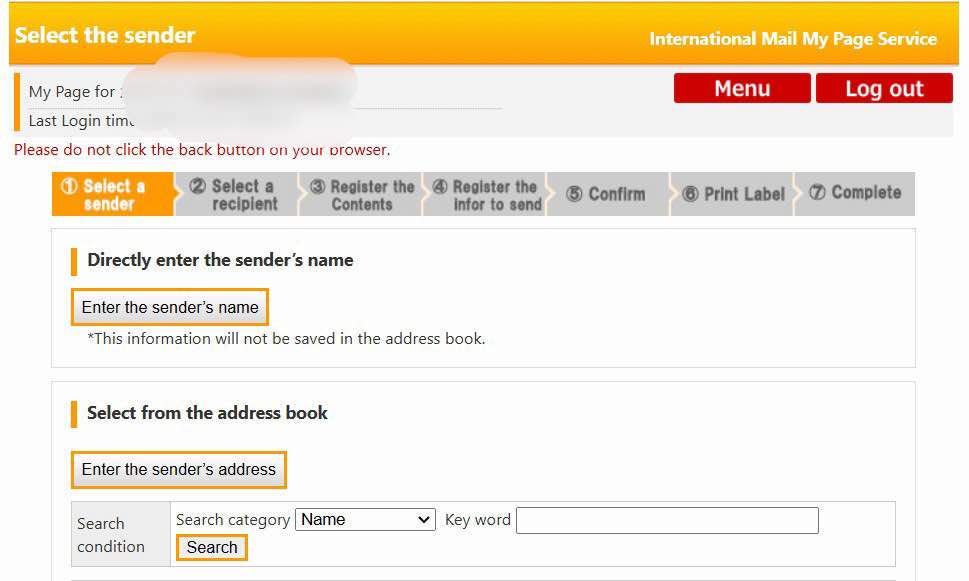
Task: Select step 1 'Select a sender' tab
Action: coord(112,194)
